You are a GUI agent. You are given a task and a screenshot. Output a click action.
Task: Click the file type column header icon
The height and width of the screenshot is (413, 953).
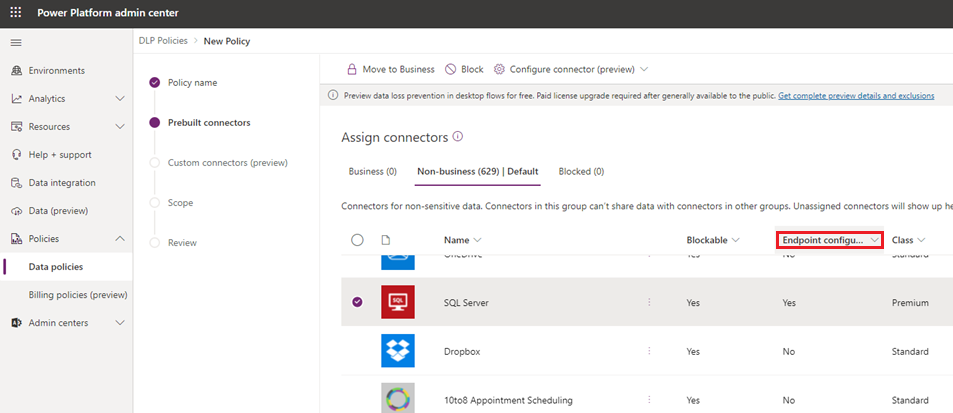385,240
